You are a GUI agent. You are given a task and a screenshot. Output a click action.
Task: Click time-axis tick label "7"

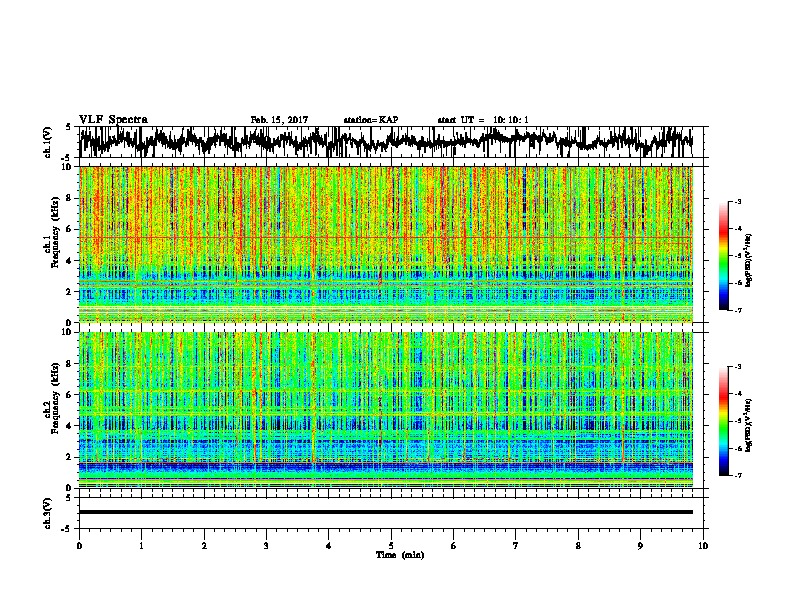(516, 546)
